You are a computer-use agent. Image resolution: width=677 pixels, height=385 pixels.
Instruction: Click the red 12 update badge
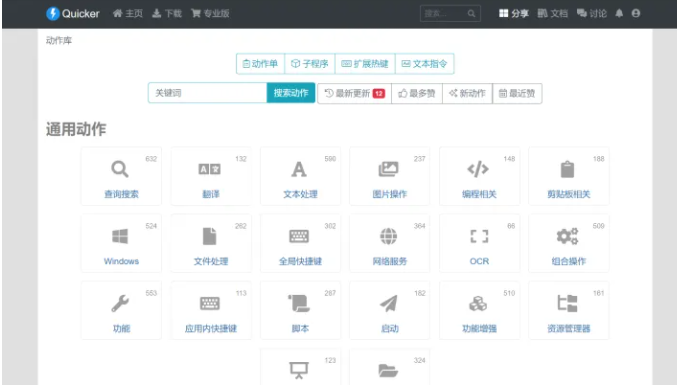[379, 93]
